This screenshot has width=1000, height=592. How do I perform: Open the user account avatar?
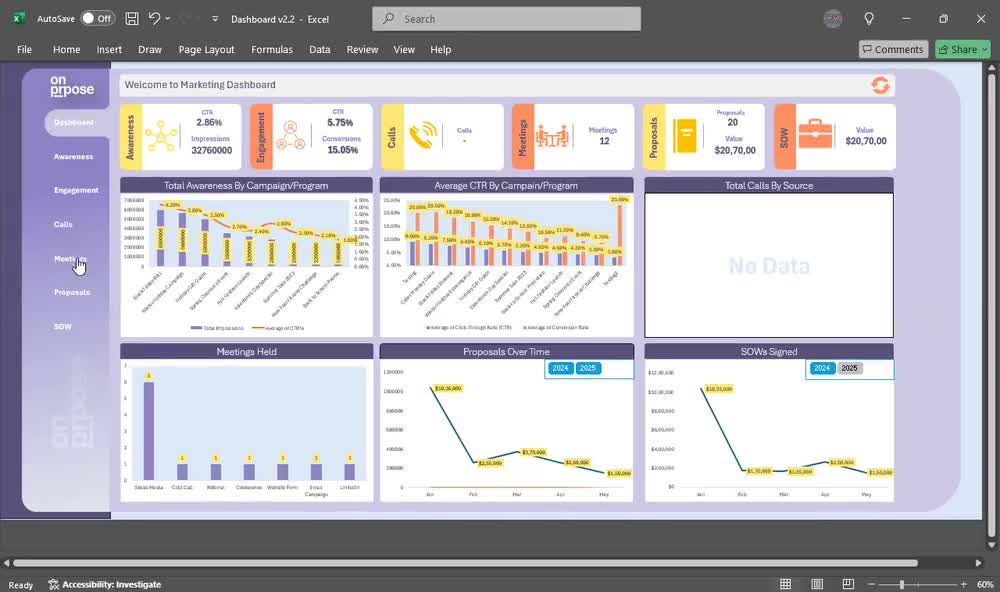(x=833, y=19)
